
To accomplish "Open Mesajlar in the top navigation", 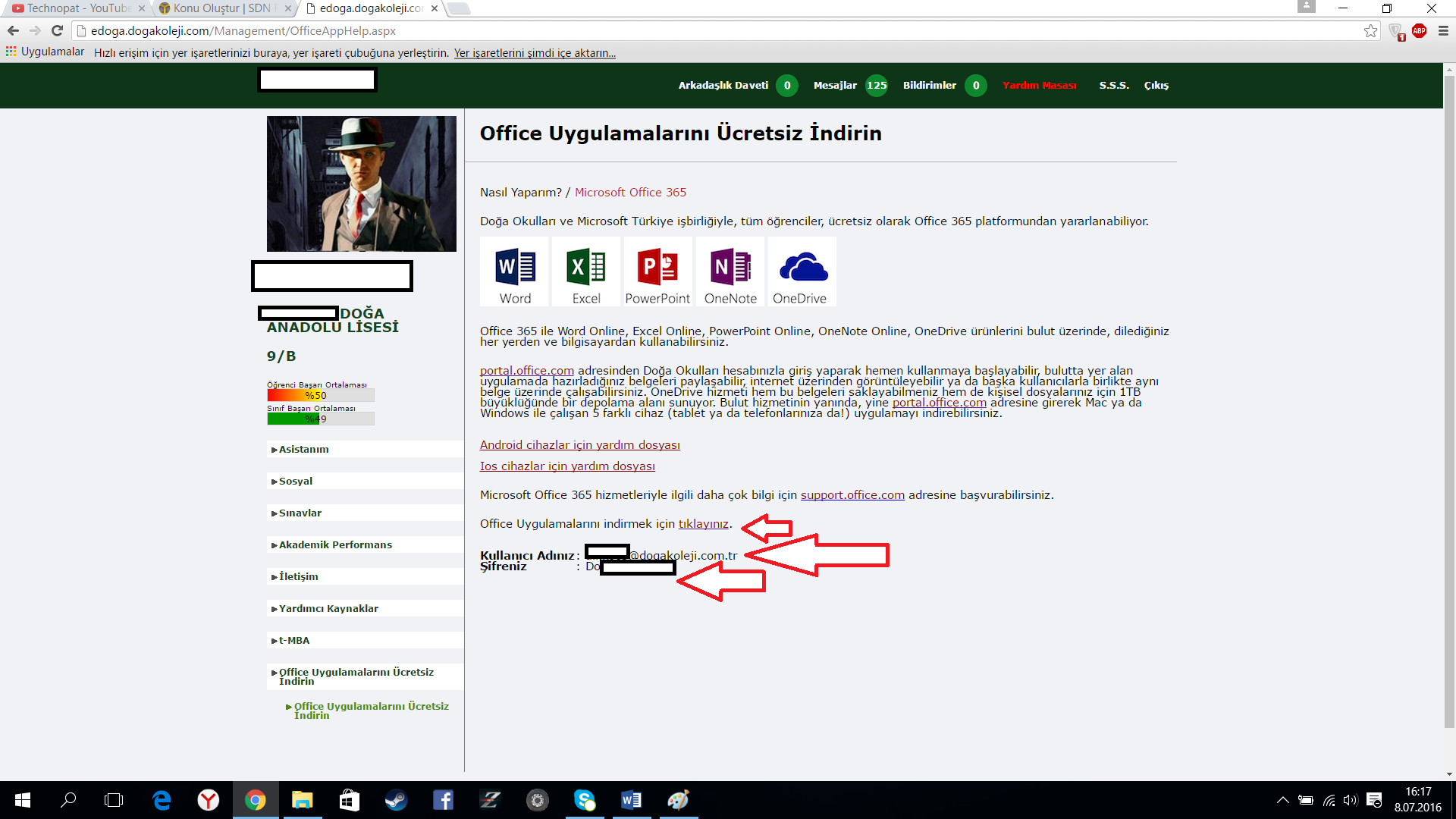I will click(x=835, y=86).
